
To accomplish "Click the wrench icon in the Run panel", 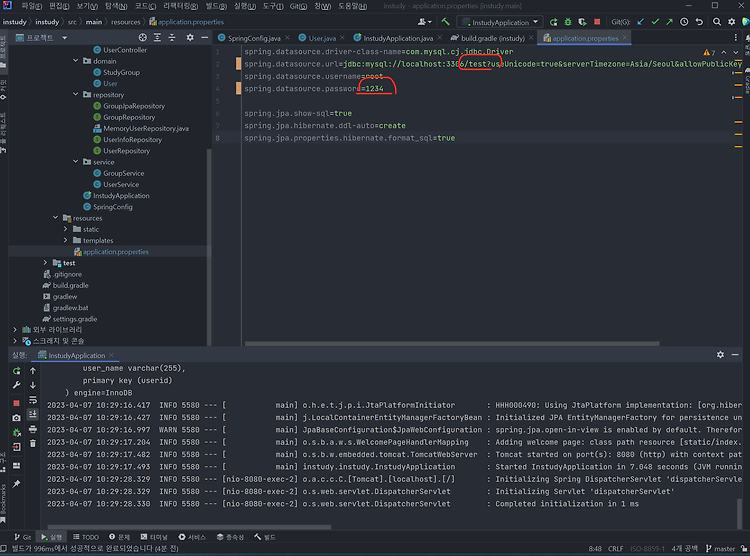I will coord(17,385).
